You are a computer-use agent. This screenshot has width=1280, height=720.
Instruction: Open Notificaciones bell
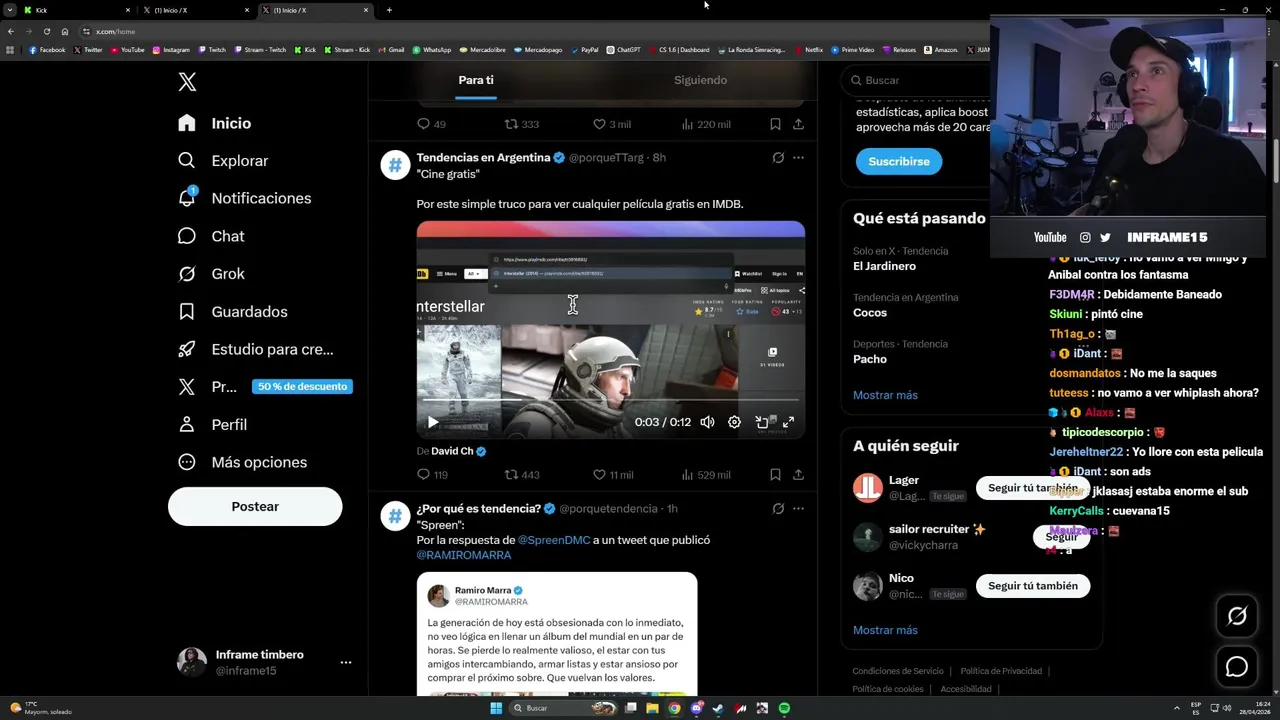click(x=244, y=198)
